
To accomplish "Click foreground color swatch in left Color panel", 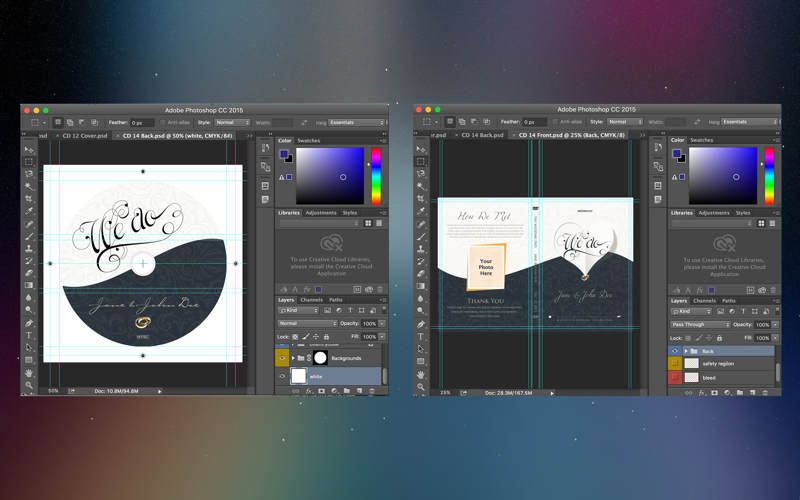I will (284, 154).
